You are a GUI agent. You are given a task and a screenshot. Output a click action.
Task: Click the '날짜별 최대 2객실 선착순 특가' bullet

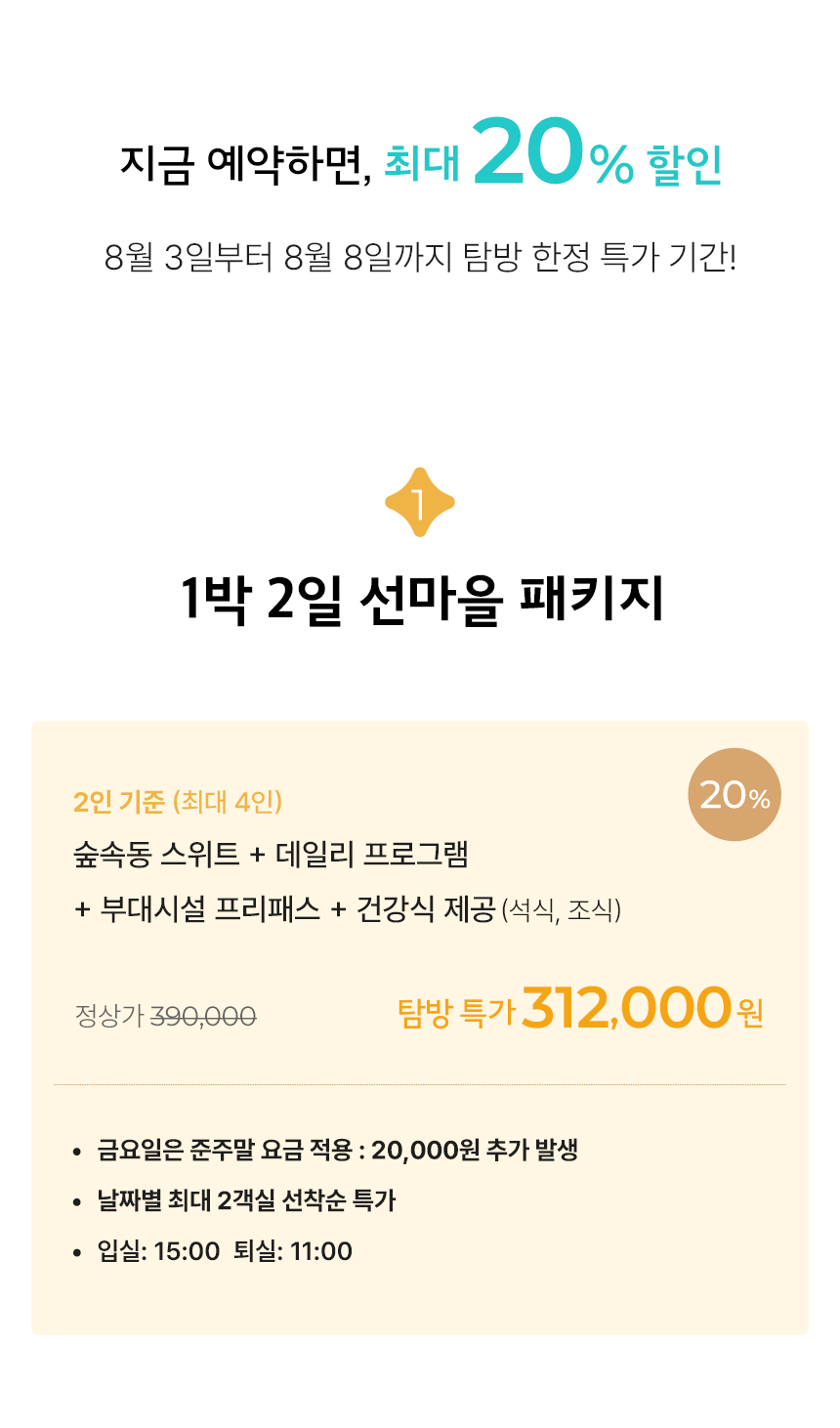(246, 1200)
